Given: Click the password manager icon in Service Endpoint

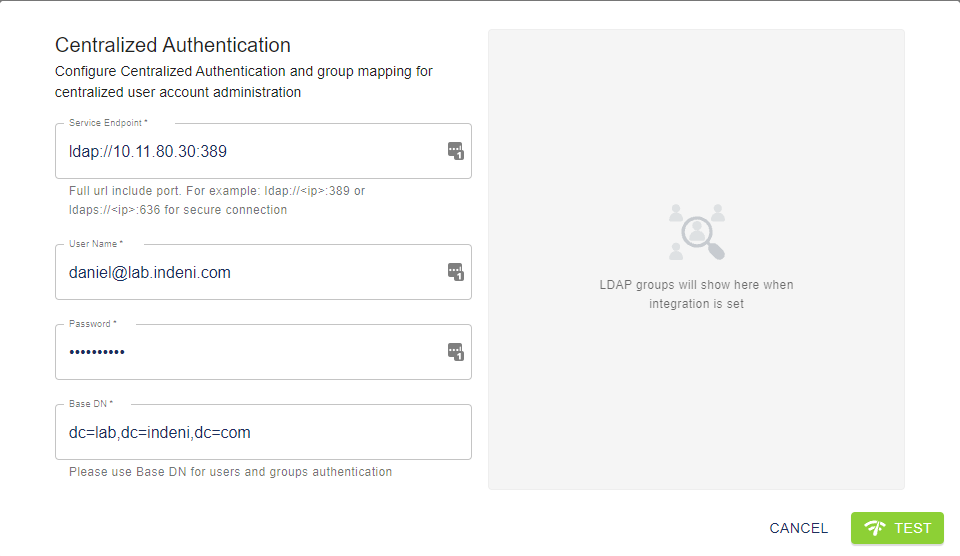Looking at the screenshot, I should tap(455, 151).
